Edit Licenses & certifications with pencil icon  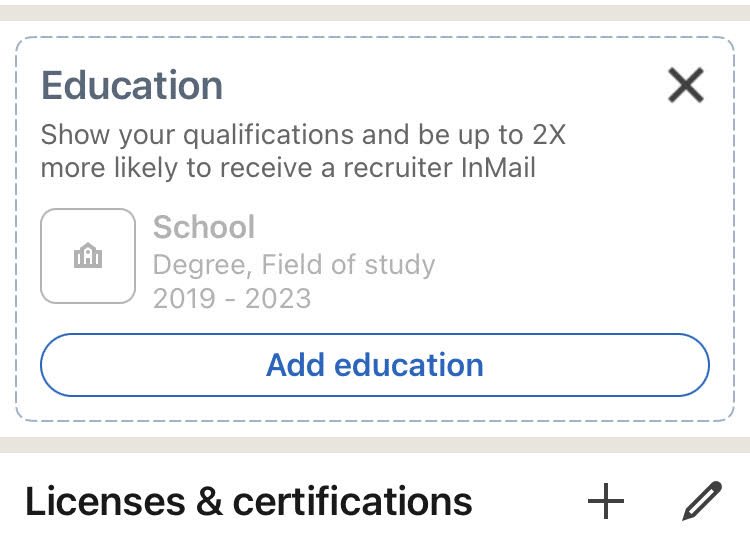click(x=702, y=501)
